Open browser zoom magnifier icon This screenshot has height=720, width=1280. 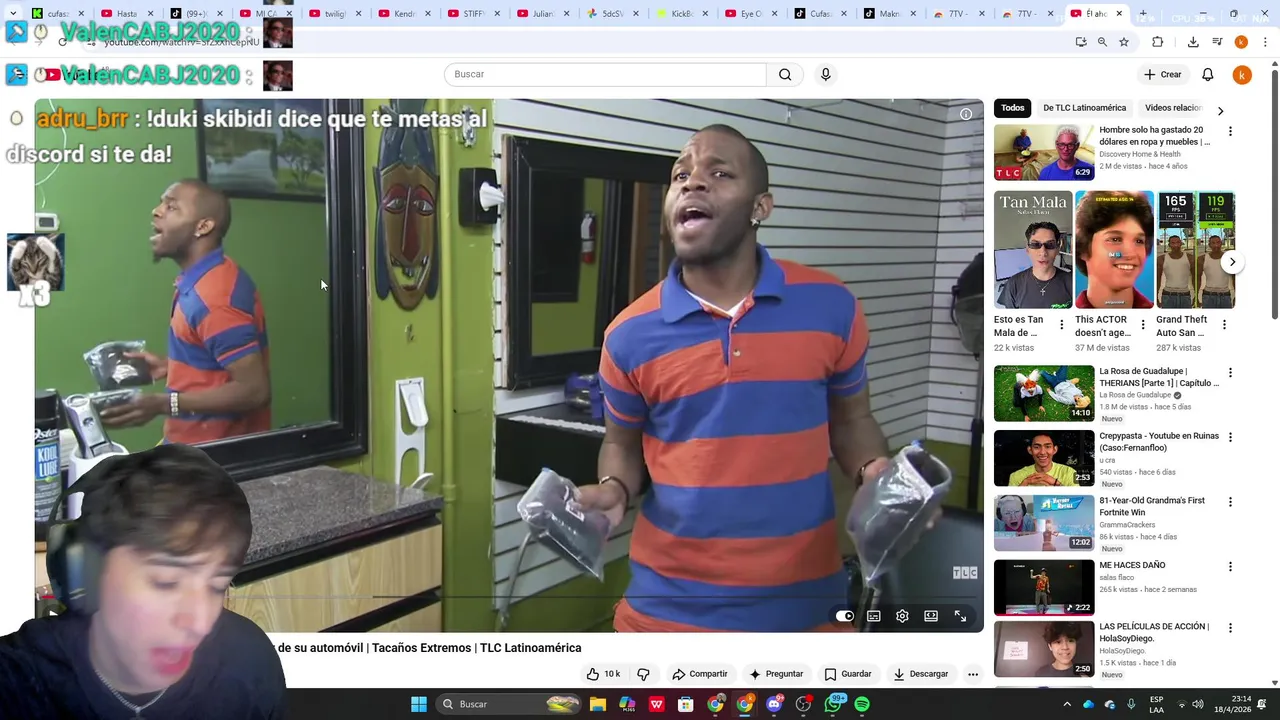point(1102,42)
